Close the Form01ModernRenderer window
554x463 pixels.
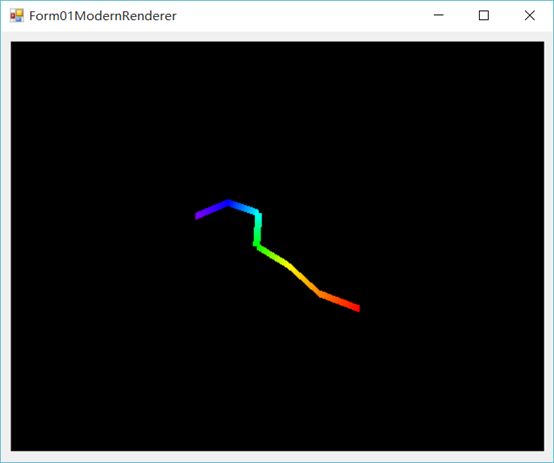530,15
